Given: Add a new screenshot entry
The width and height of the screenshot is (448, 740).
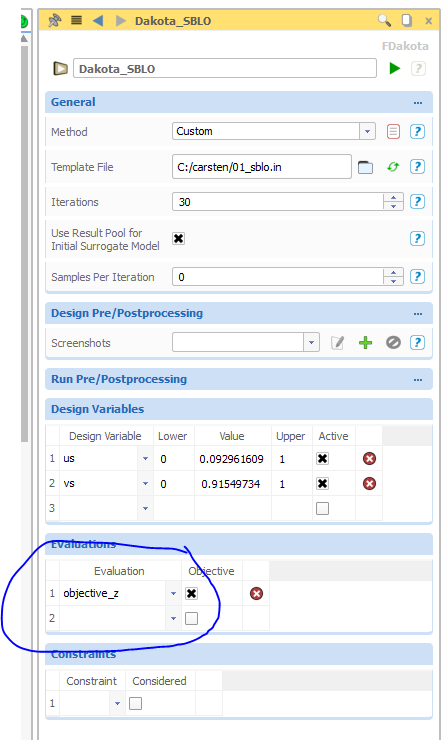Looking at the screenshot, I should pyautogui.click(x=365, y=343).
